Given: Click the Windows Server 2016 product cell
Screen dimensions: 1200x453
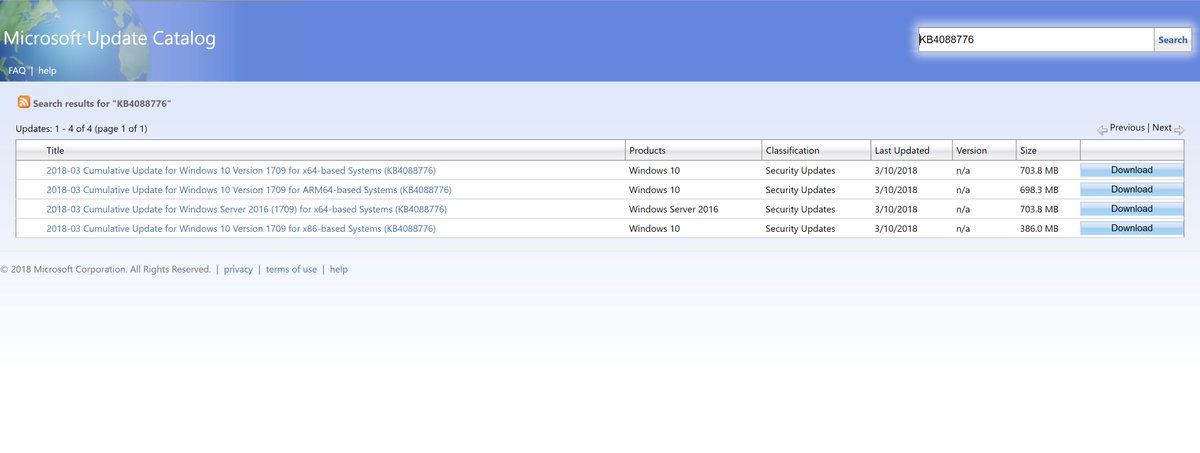Looking at the screenshot, I should pyautogui.click(x=673, y=209).
